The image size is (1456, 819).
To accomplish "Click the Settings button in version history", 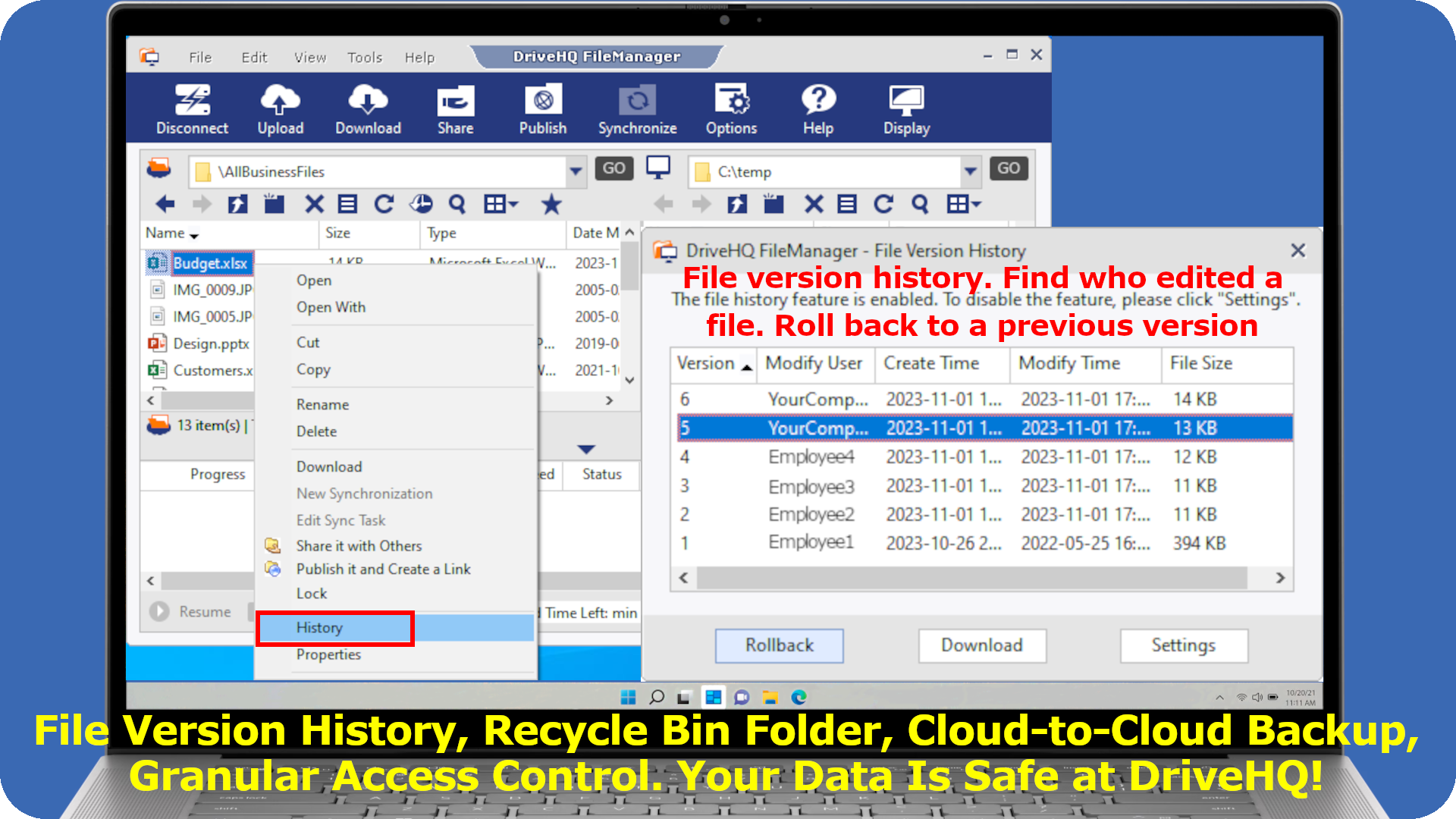I will point(1183,645).
